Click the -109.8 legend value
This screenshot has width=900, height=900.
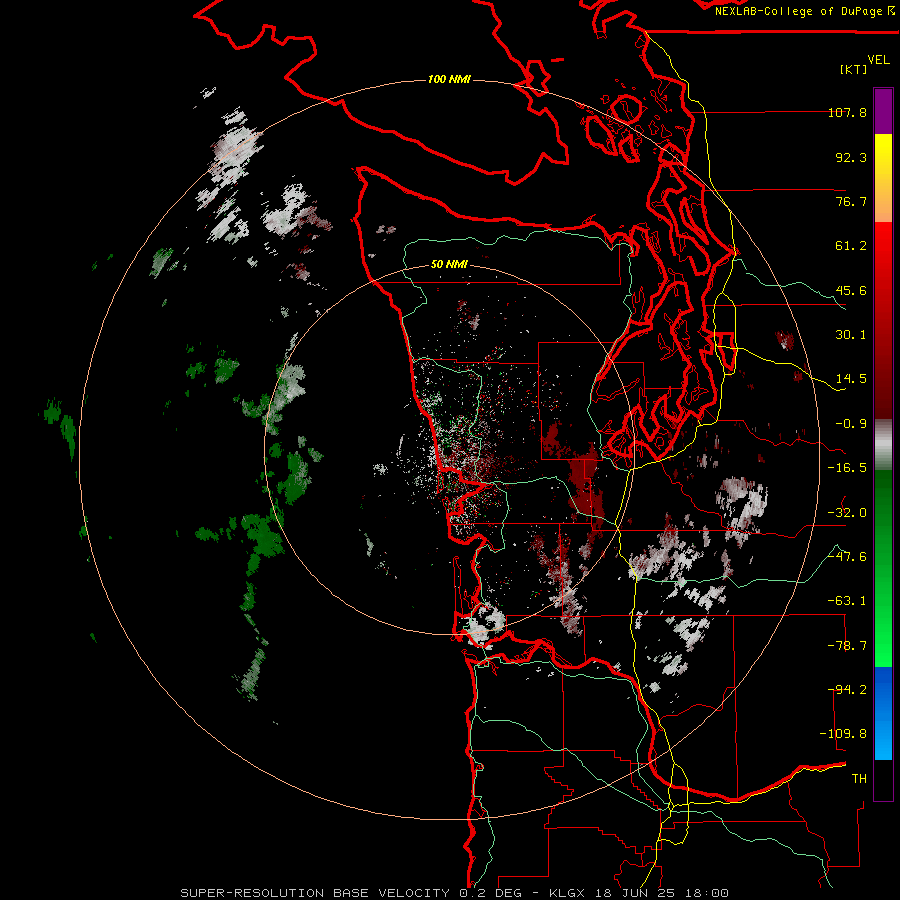click(843, 734)
